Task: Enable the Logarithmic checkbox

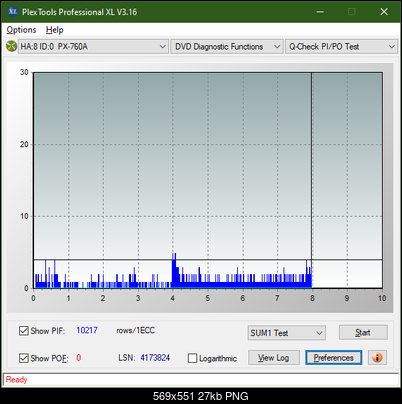Action: point(192,358)
